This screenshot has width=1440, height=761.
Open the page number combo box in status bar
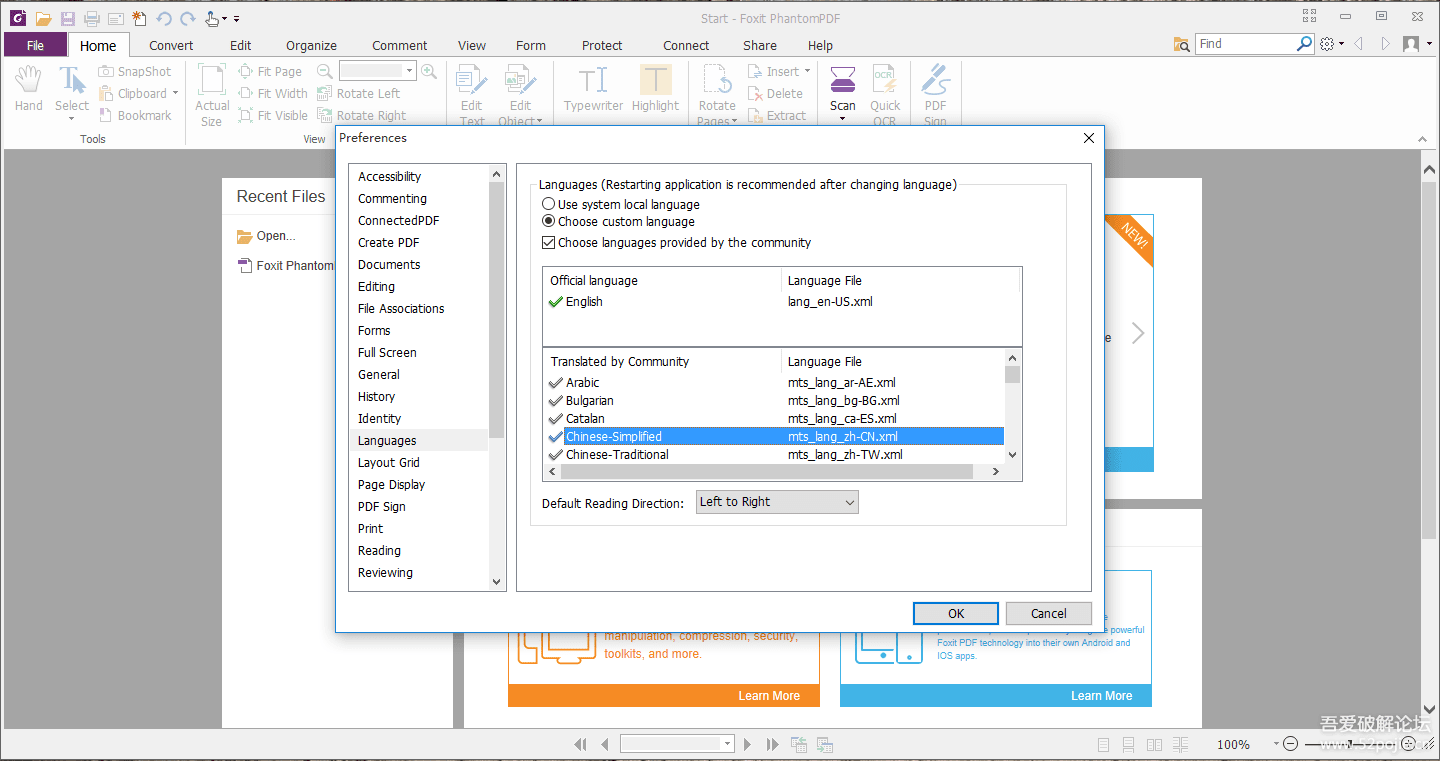[x=677, y=744]
